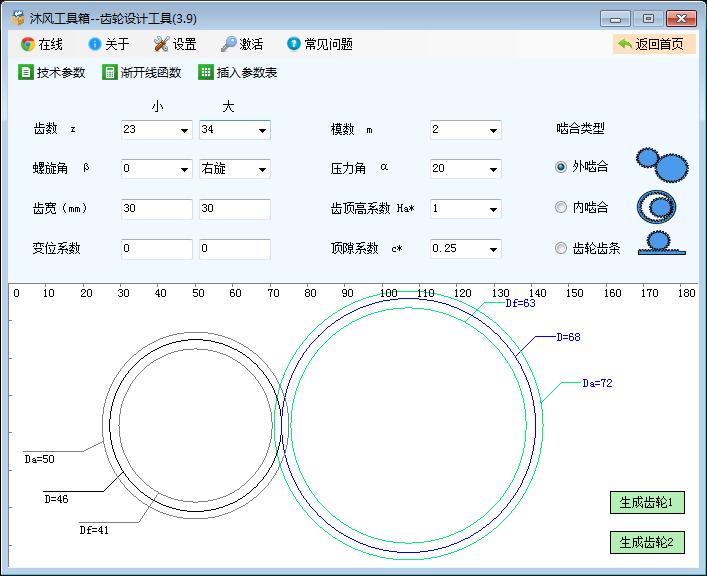The height and width of the screenshot is (576, 707).
Task: Click the key icon for 激活
Action: (x=229, y=44)
